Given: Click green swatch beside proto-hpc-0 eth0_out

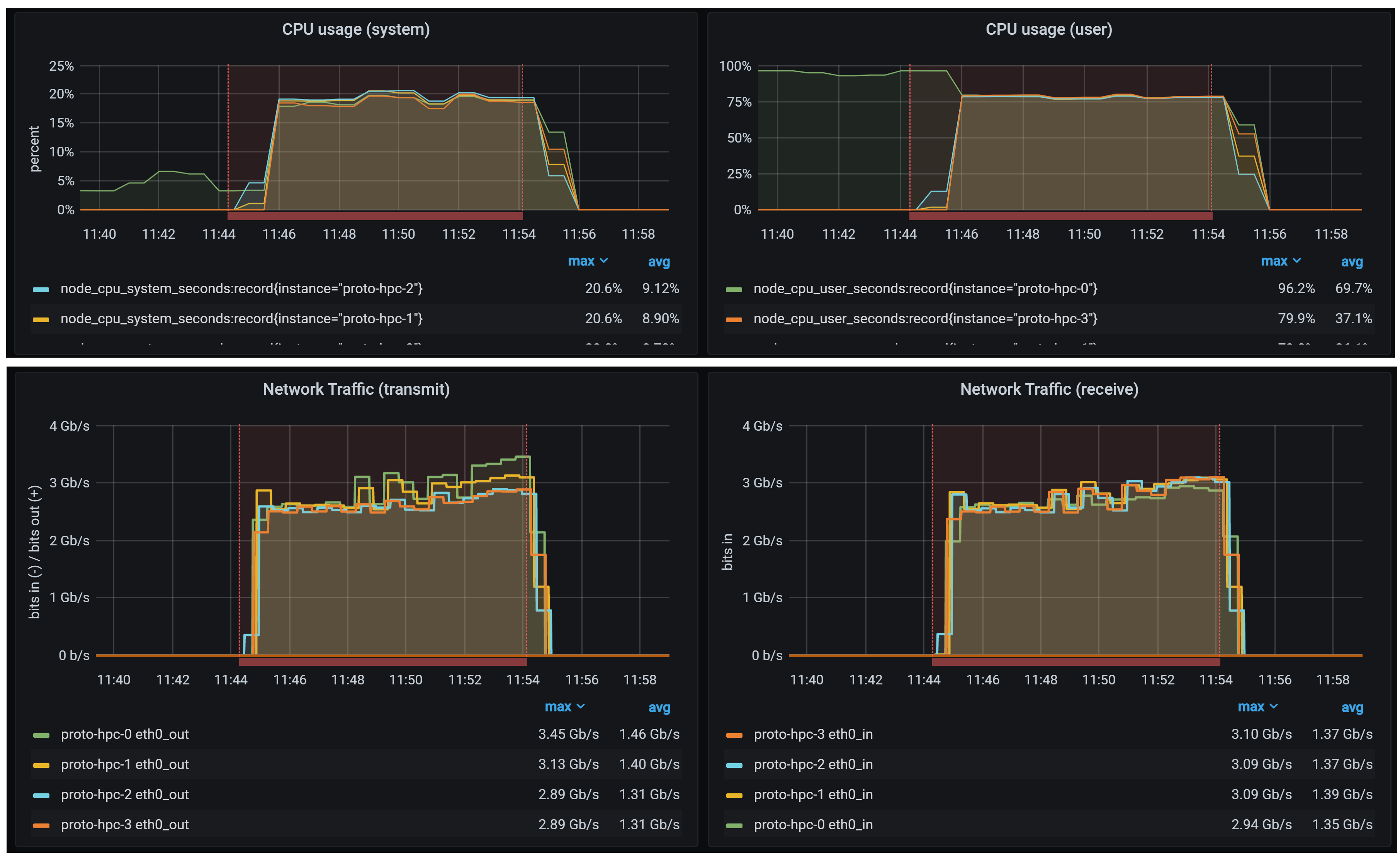Looking at the screenshot, I should 41,735.
